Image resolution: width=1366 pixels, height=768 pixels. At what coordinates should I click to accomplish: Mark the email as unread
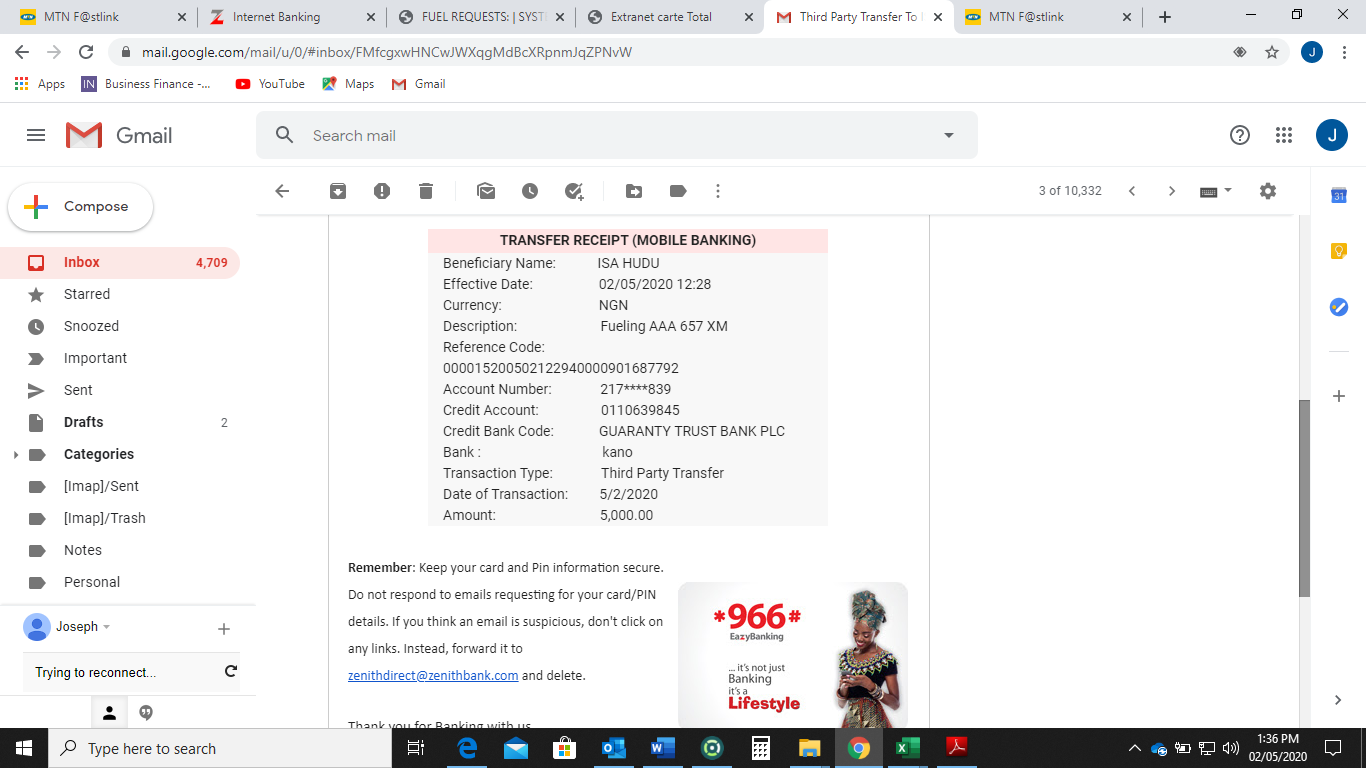(486, 191)
